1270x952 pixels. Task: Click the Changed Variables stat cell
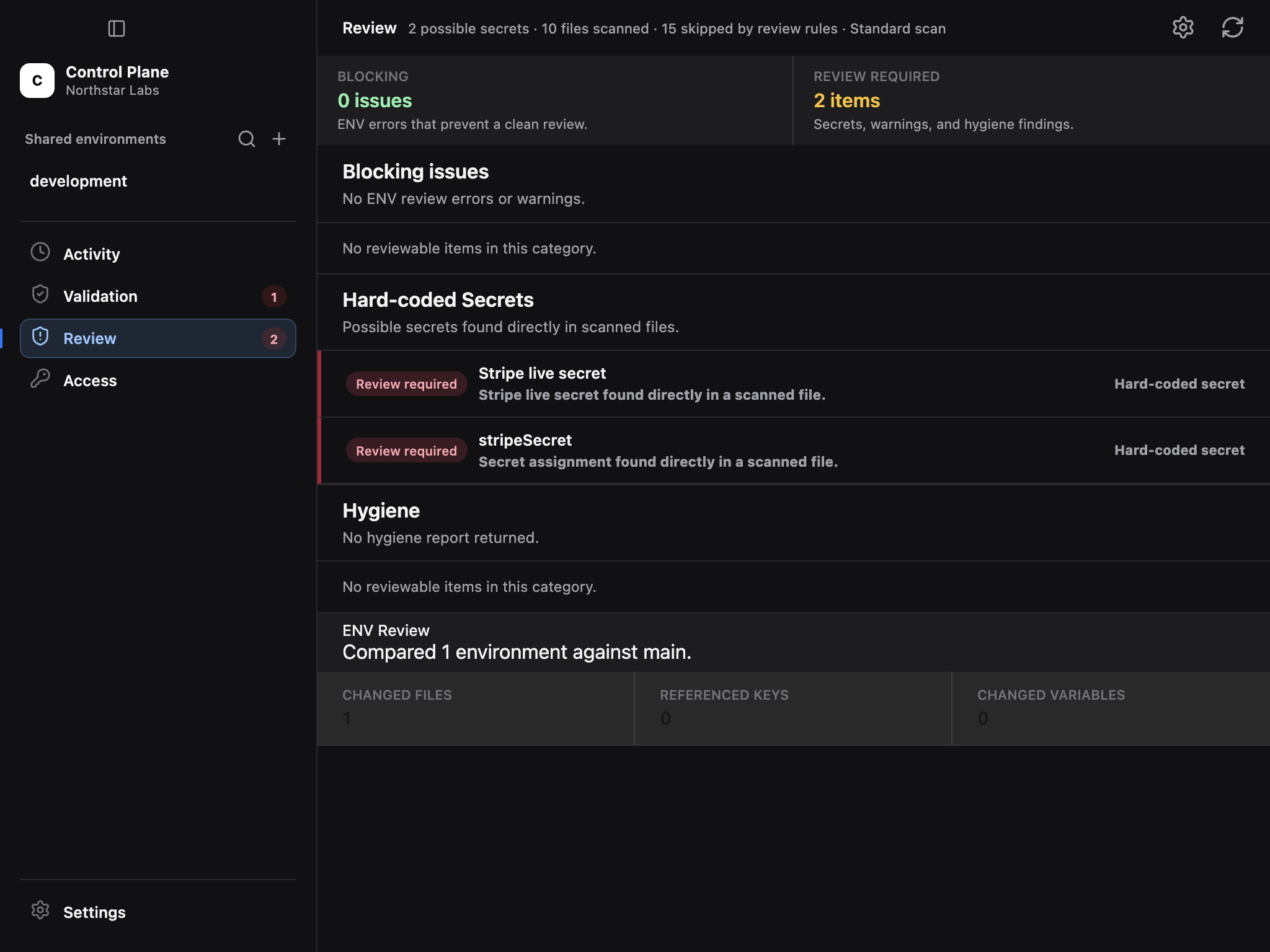pos(1111,708)
